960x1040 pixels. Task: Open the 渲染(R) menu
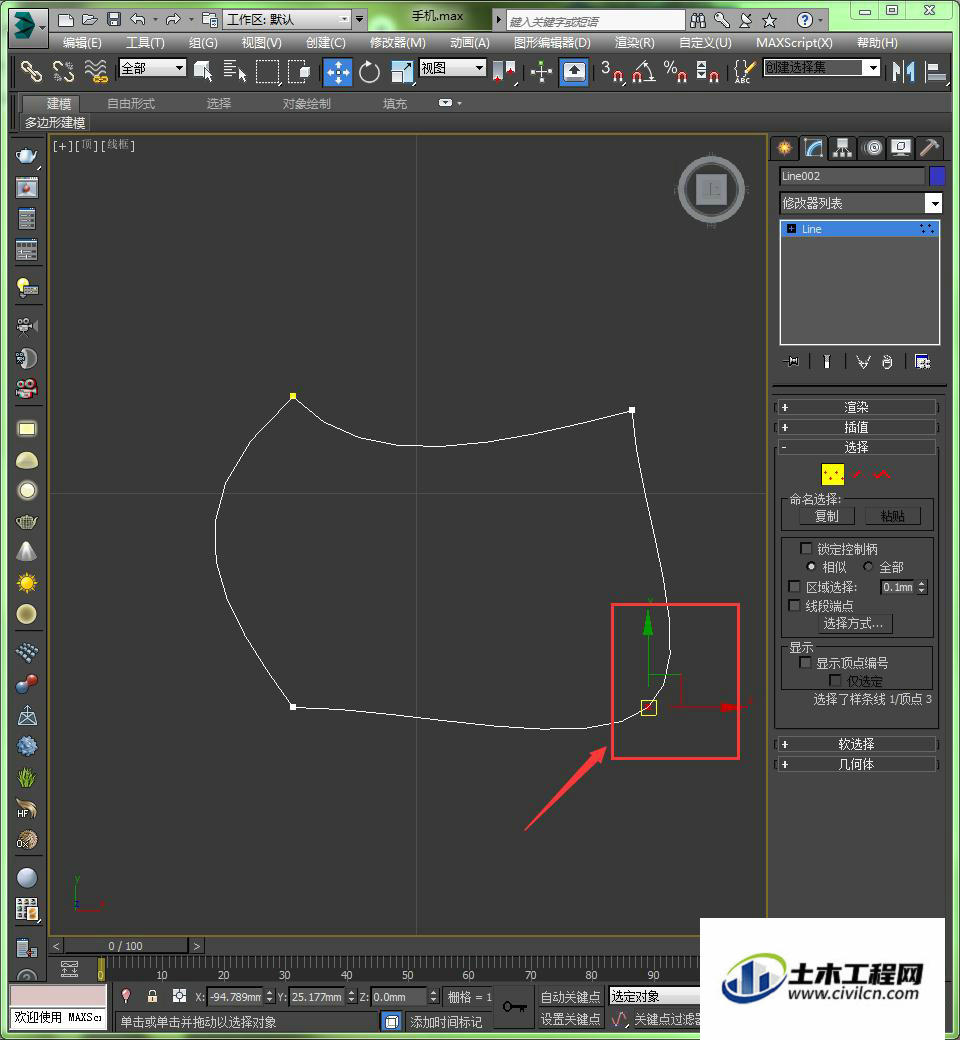point(634,42)
